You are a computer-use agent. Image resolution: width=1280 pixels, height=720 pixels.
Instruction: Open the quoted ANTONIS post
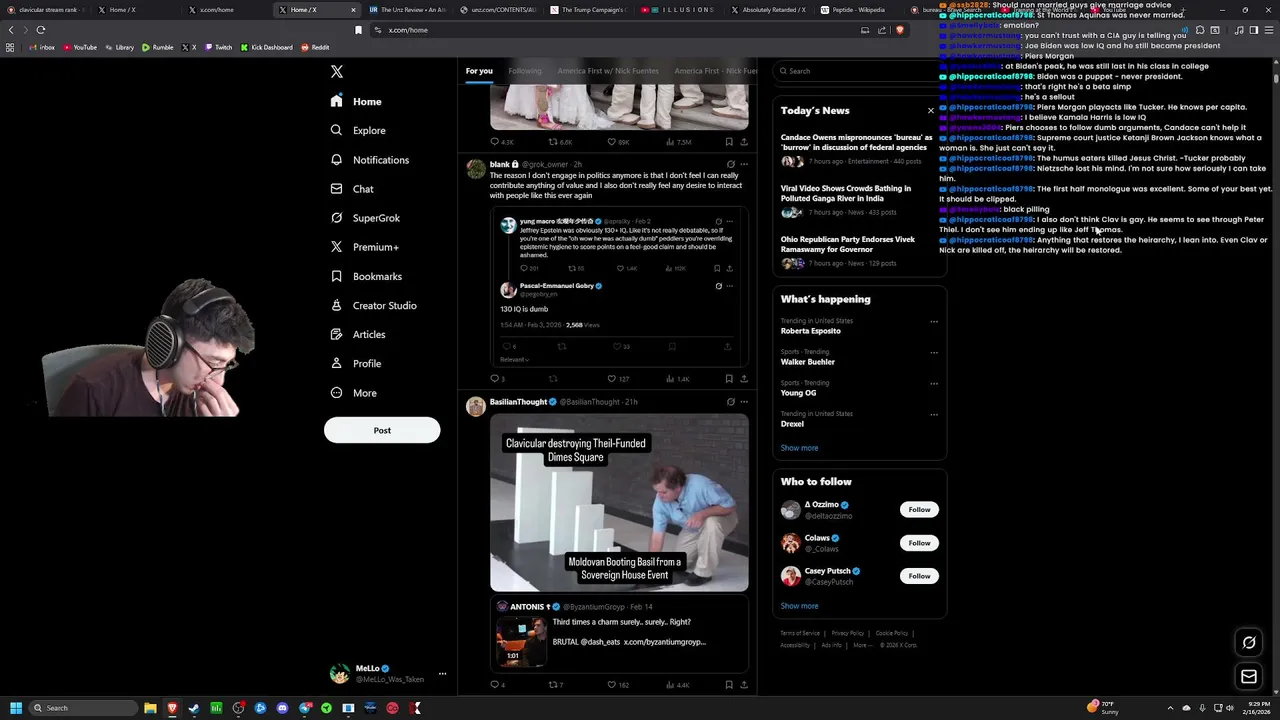click(x=619, y=634)
